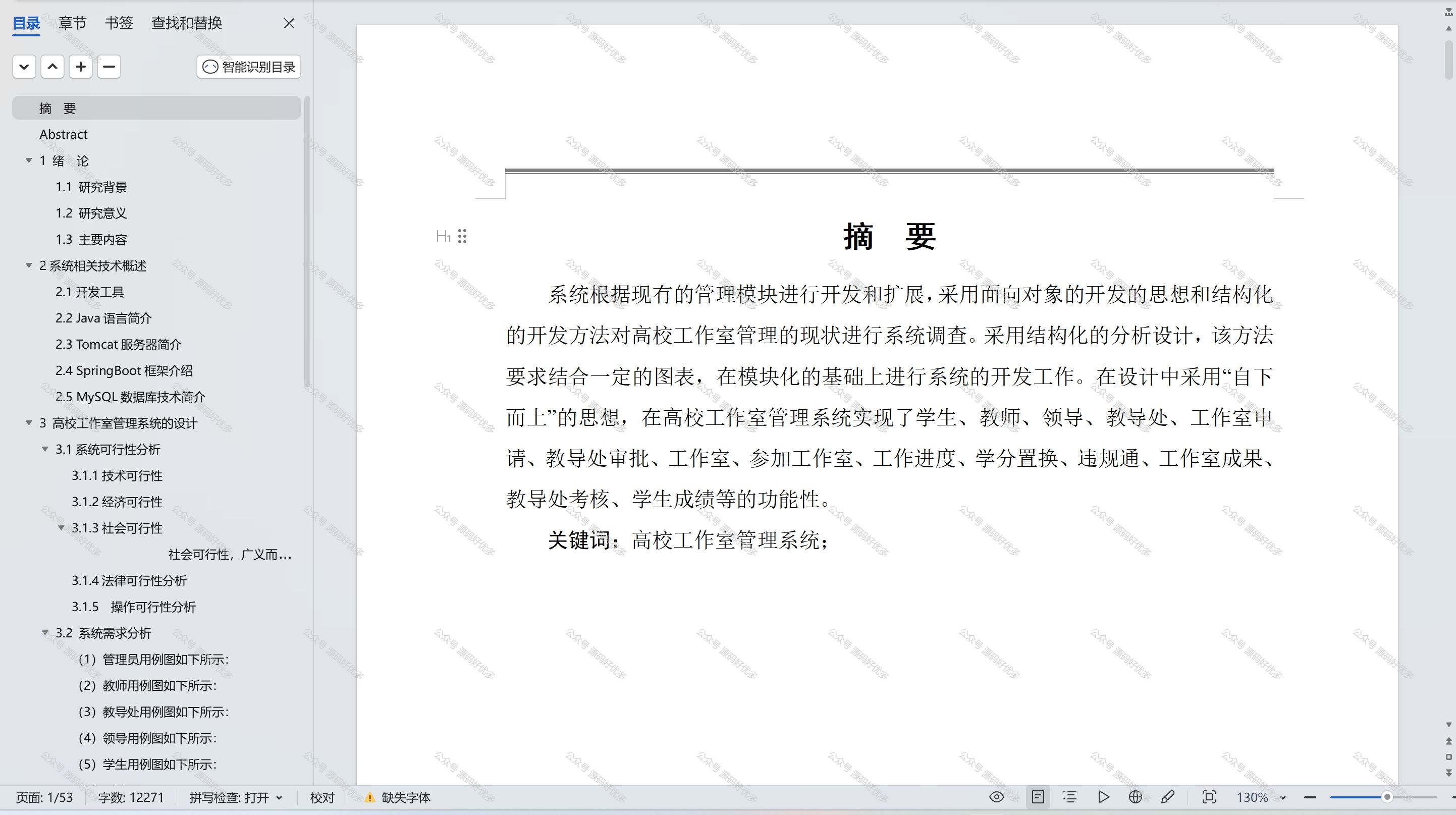The image size is (1456, 815).
Task: Select (1) 管理员用例图如下所示 entry
Action: tap(153, 660)
